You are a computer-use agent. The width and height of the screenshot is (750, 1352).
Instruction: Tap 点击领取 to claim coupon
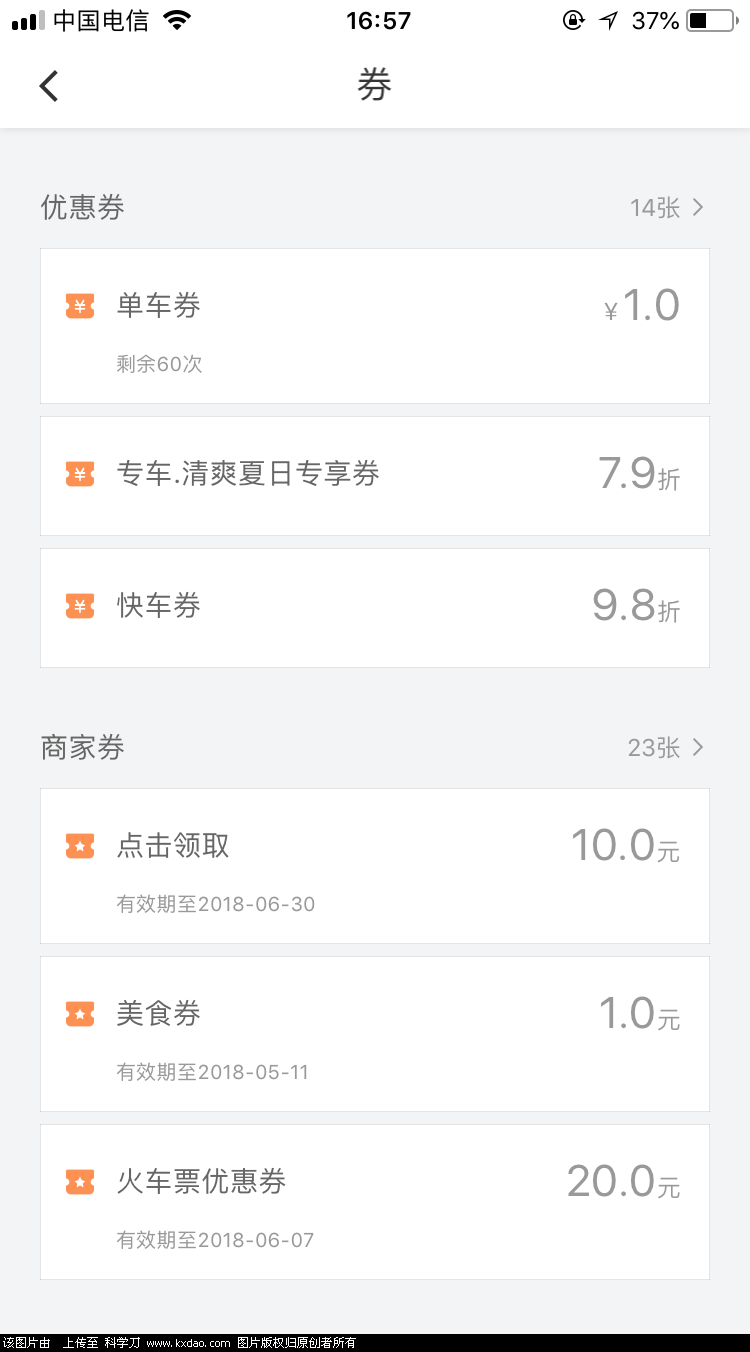pyautogui.click(x=173, y=846)
